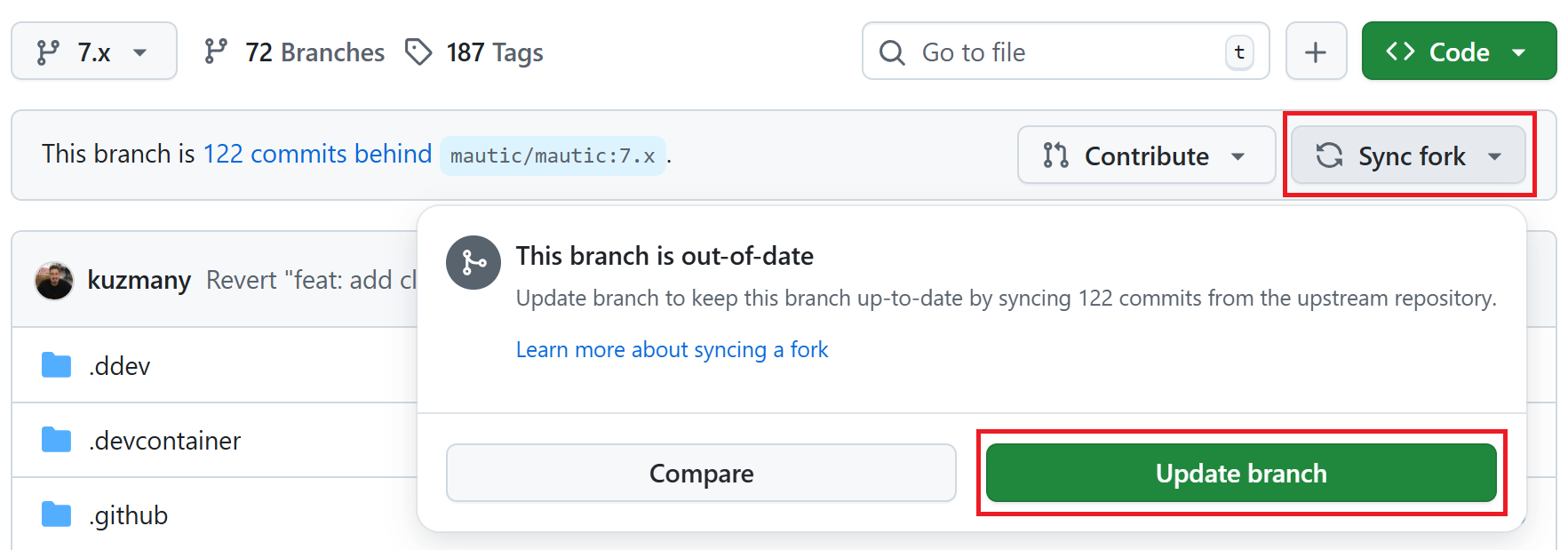Click the pull request icon inside Contribute
Viewport: 1568px width, 550px height.
click(1056, 155)
